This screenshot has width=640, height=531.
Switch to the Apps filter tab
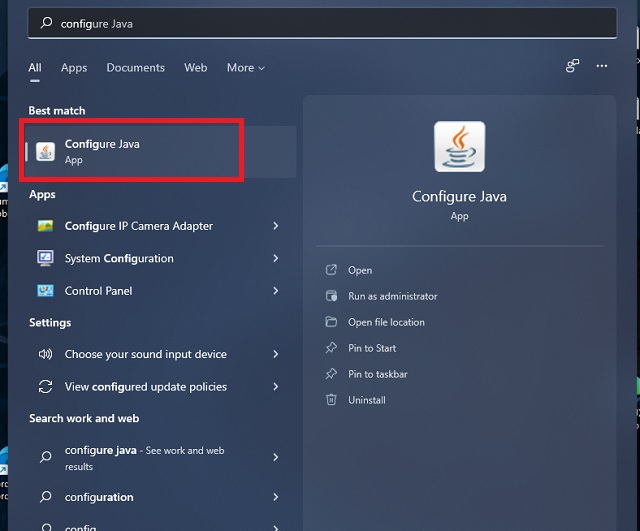74,68
